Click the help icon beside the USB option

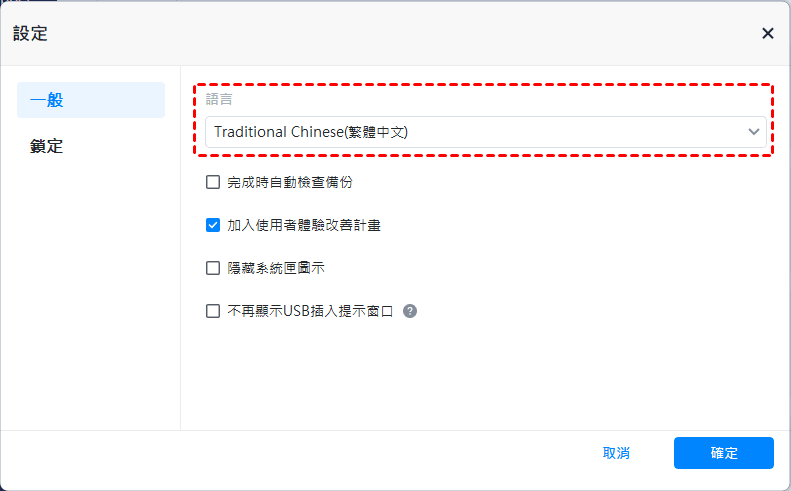410,311
